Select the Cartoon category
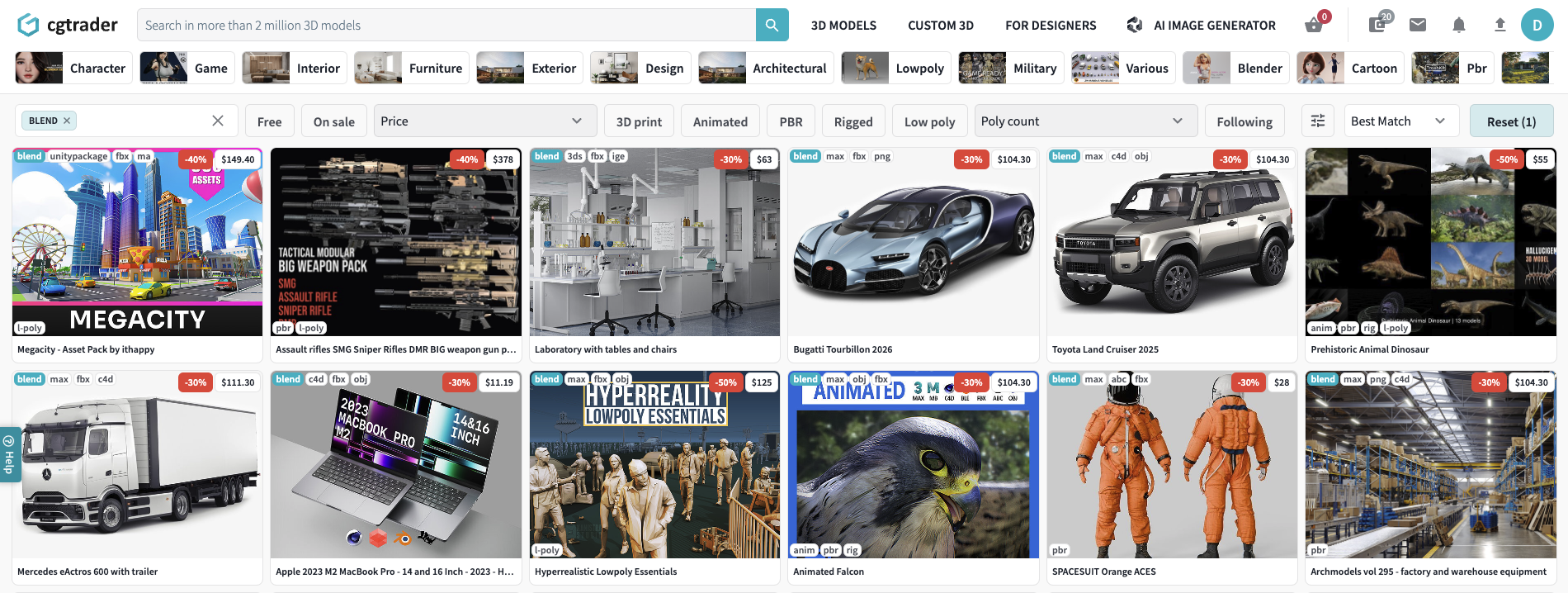 (1351, 68)
